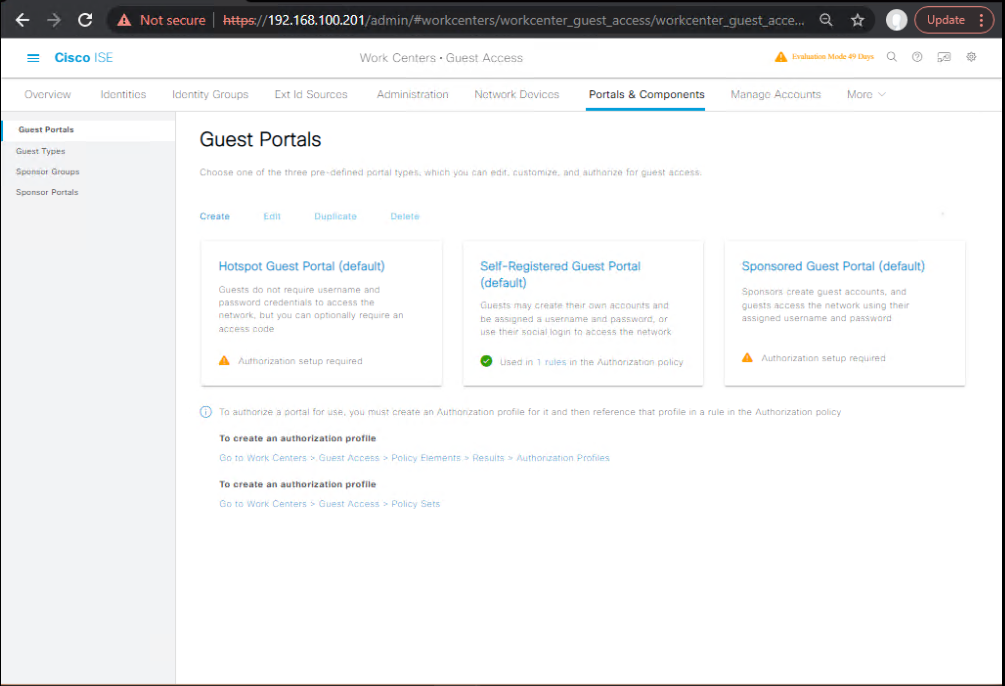Follow the Authorization Profiles path link
Image resolution: width=1005 pixels, height=686 pixels.
click(414, 458)
